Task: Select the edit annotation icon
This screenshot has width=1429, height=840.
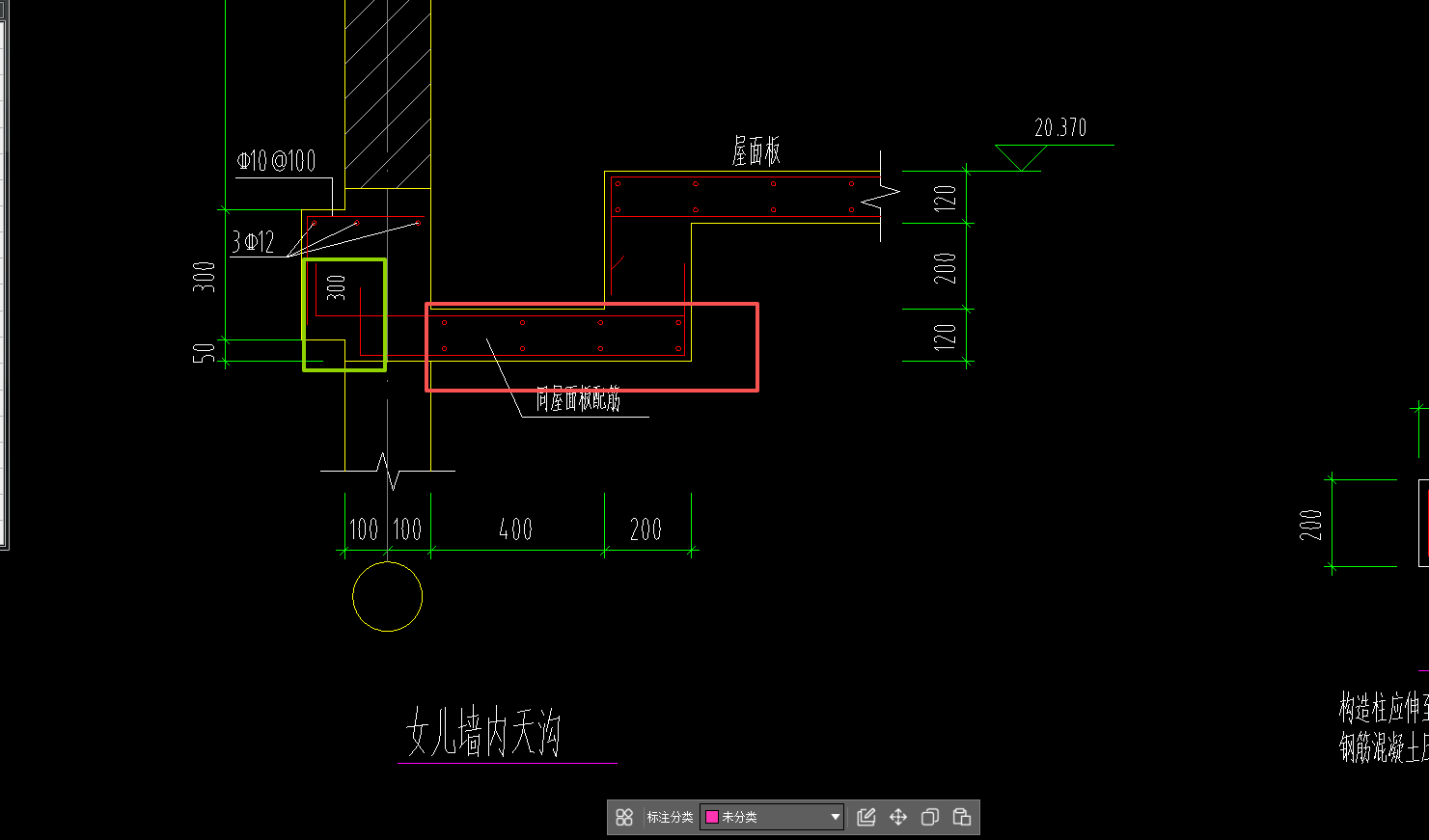Action: pos(866,817)
